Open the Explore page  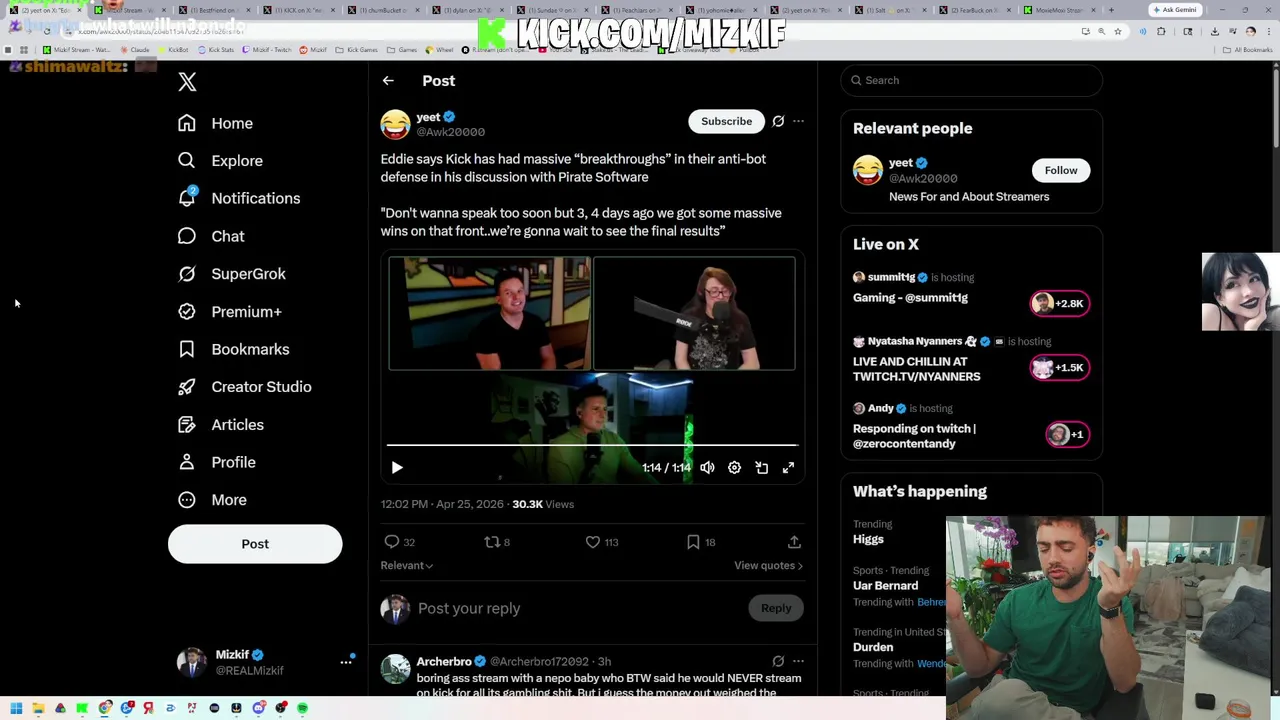tap(221, 161)
